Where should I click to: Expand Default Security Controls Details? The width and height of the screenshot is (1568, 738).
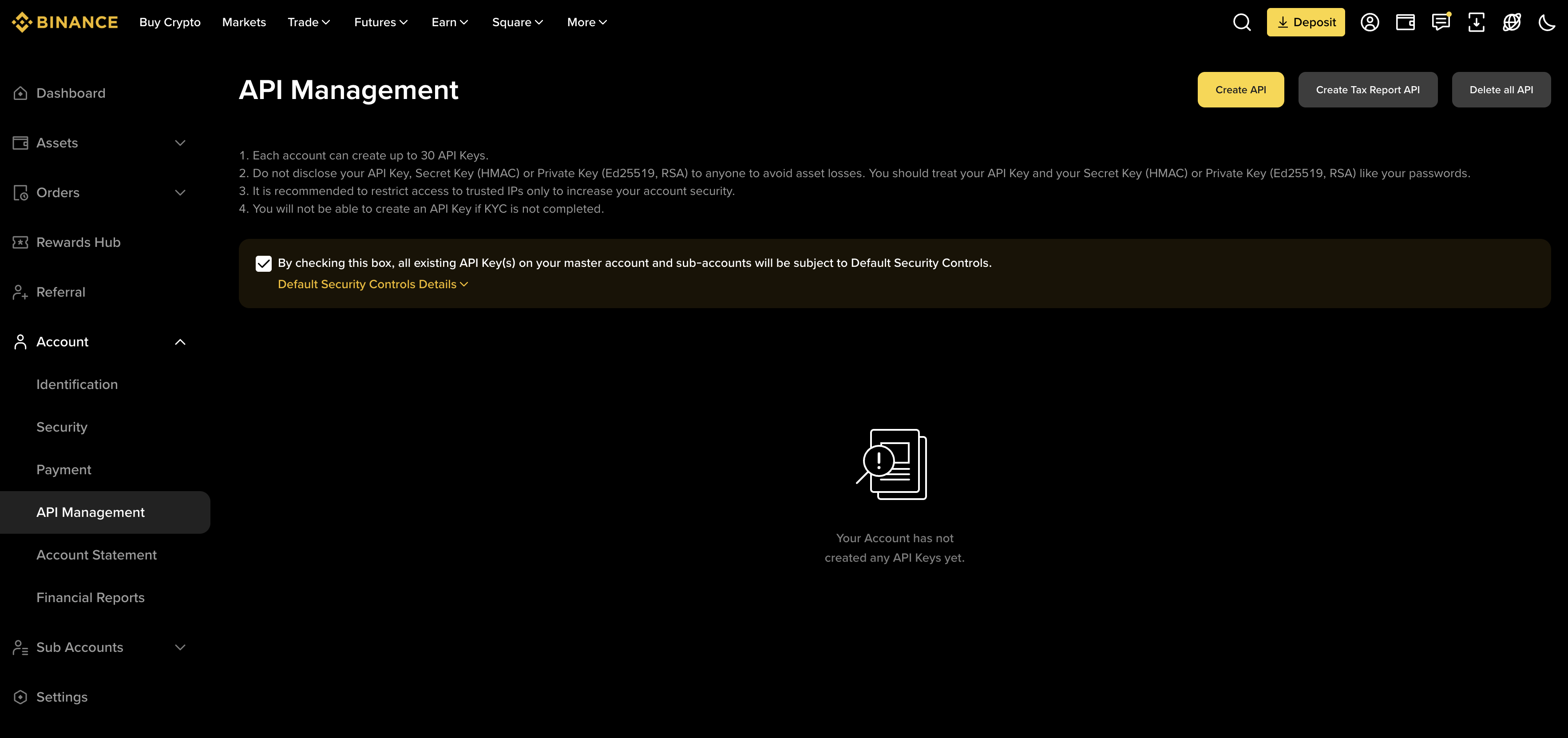(x=372, y=284)
